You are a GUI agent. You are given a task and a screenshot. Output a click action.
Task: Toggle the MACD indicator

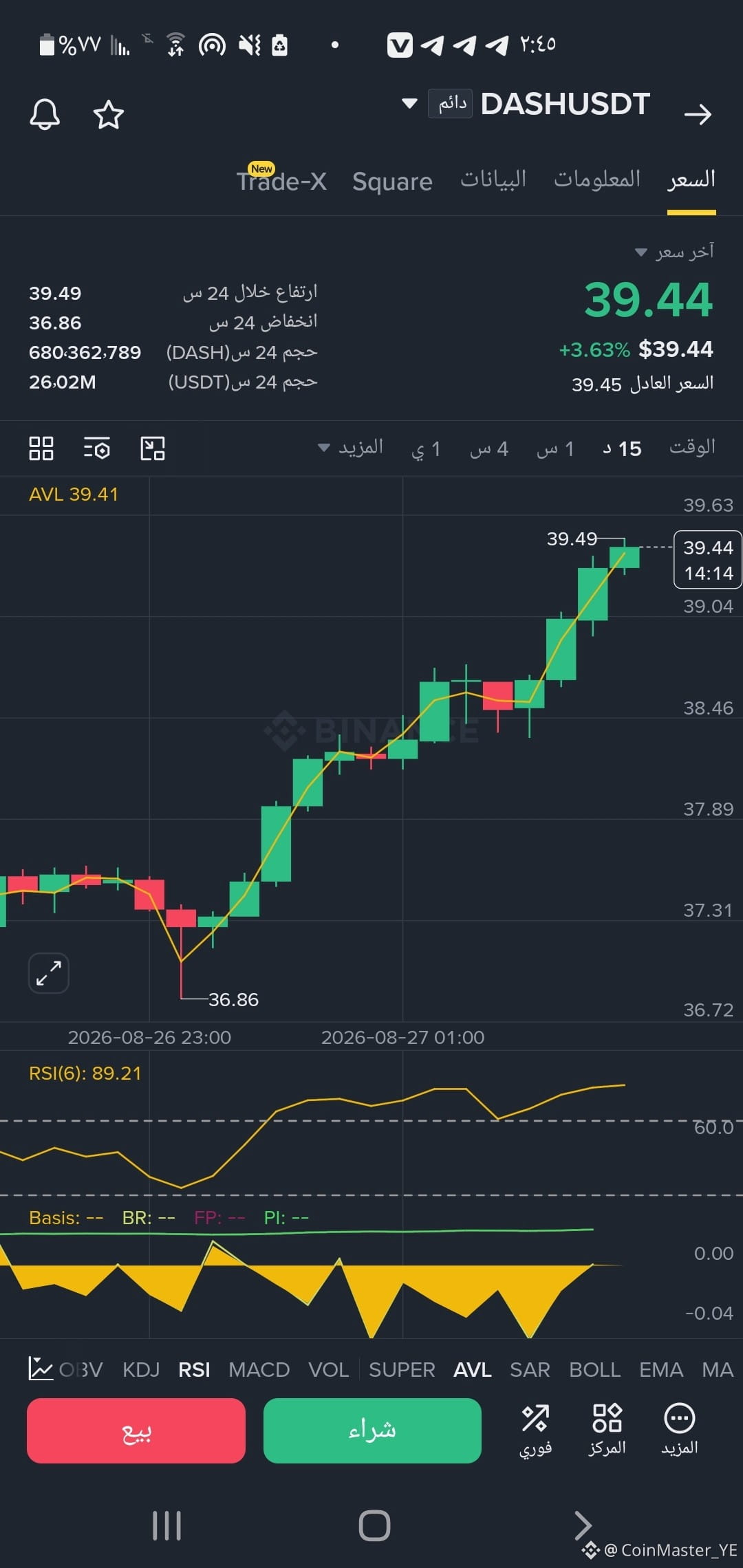click(x=259, y=1370)
